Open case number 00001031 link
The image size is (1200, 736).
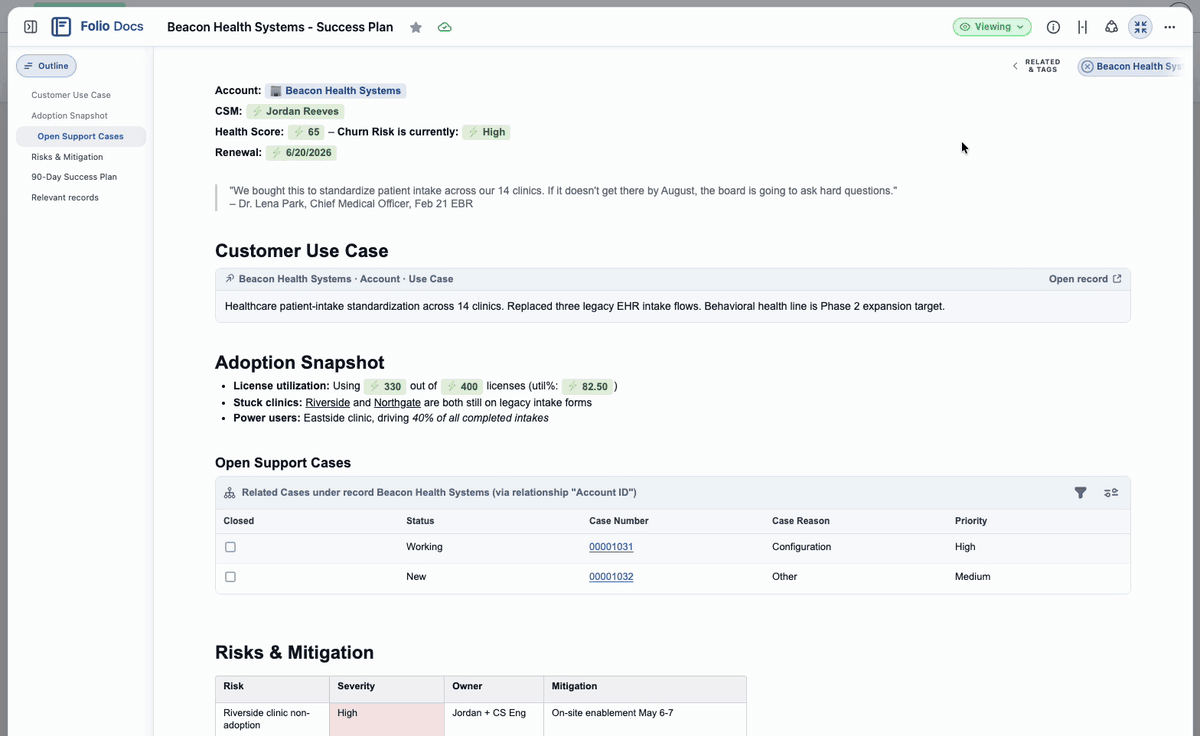coord(611,547)
